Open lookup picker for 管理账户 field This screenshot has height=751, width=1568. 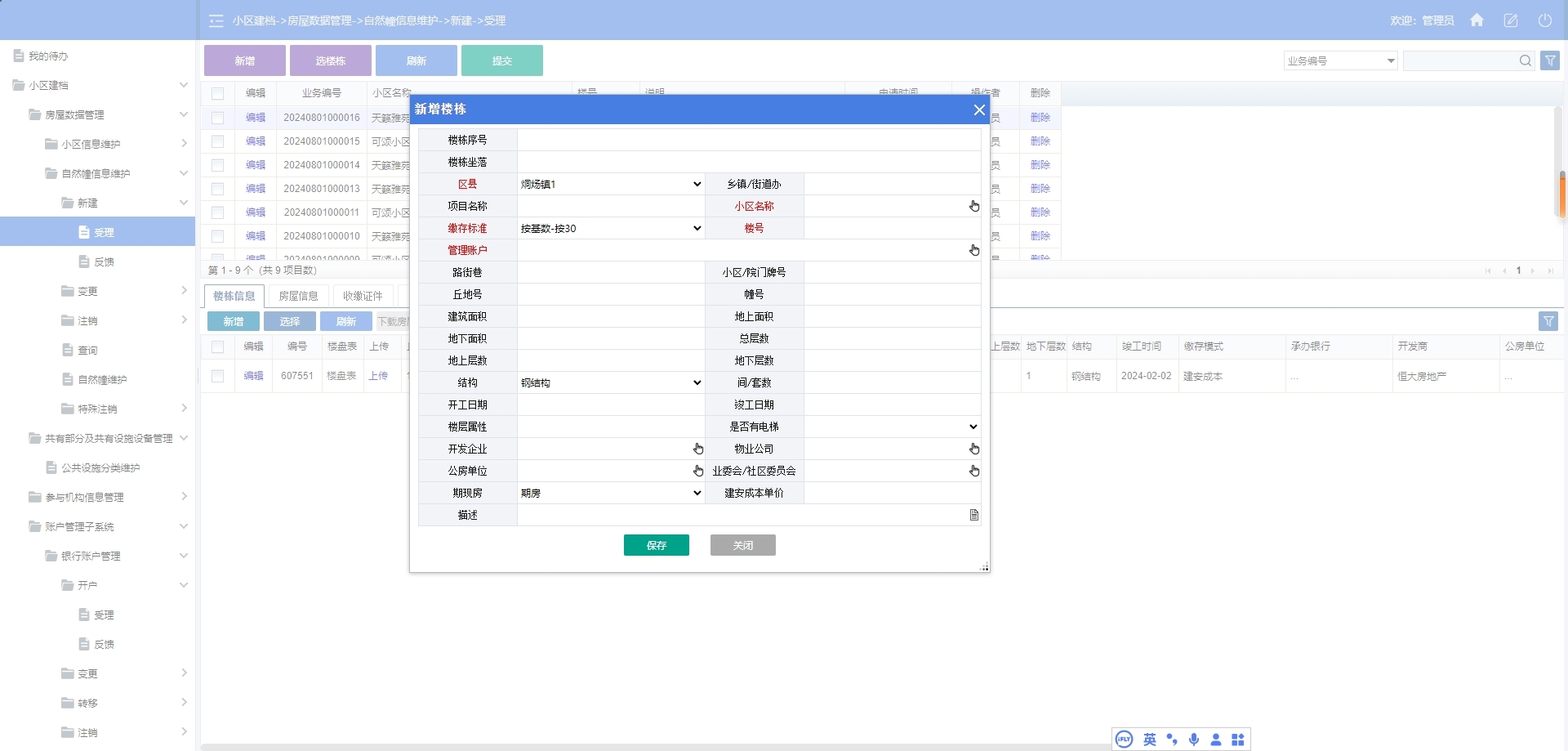pyautogui.click(x=974, y=250)
